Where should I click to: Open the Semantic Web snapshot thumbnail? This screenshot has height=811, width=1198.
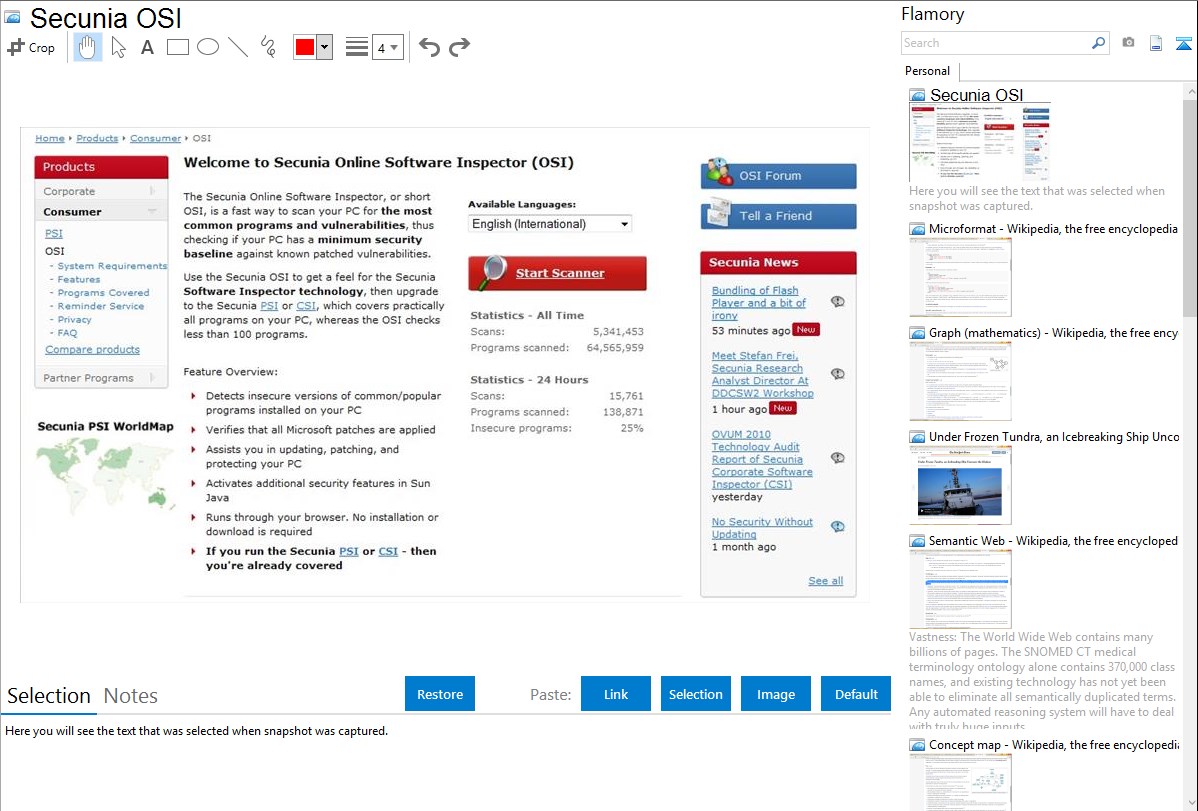(x=960, y=589)
